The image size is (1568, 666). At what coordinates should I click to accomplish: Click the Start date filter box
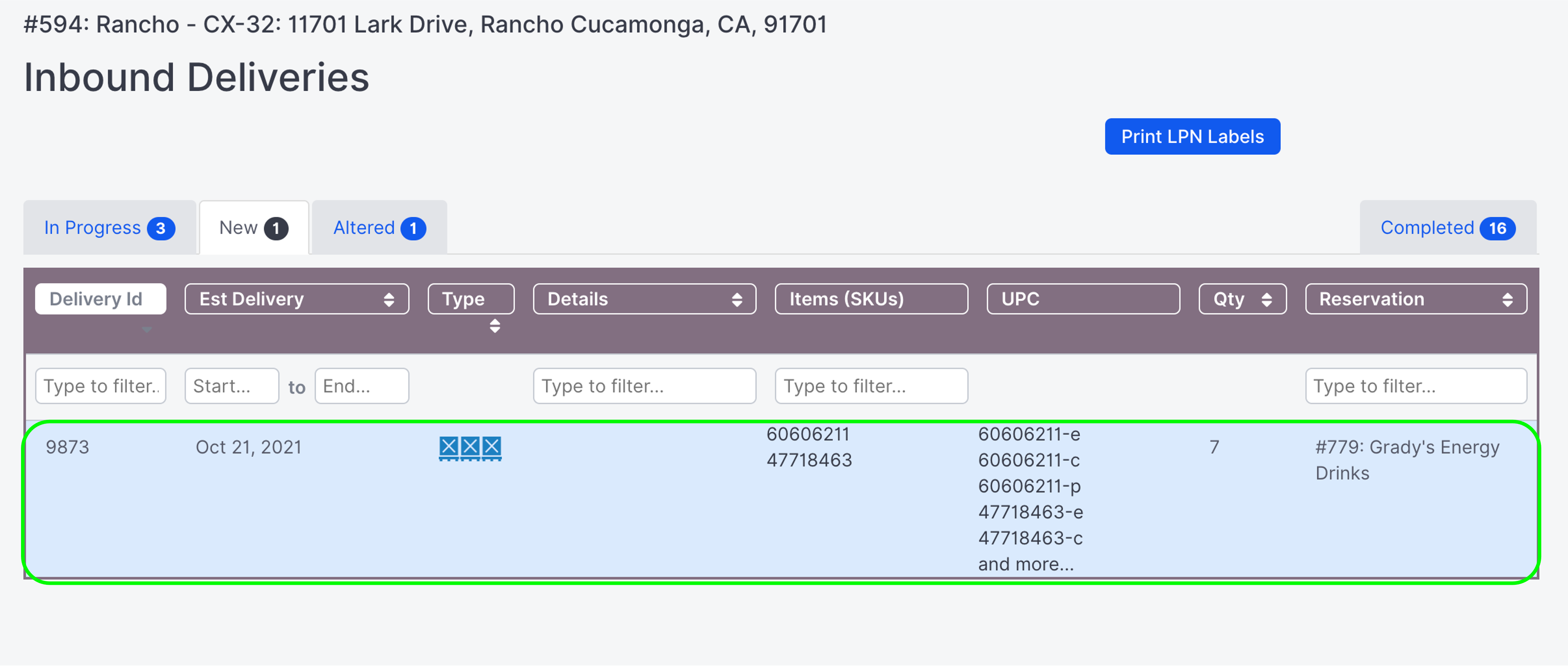[231, 386]
